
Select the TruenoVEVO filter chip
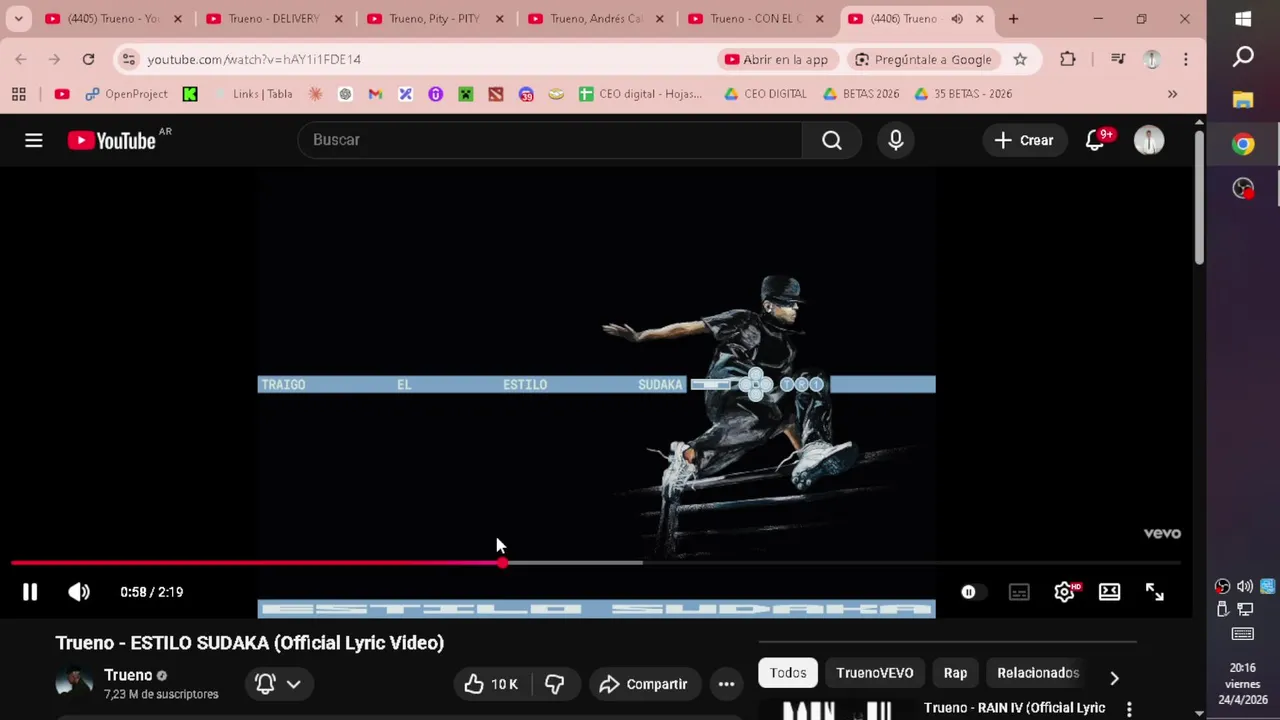(x=875, y=673)
